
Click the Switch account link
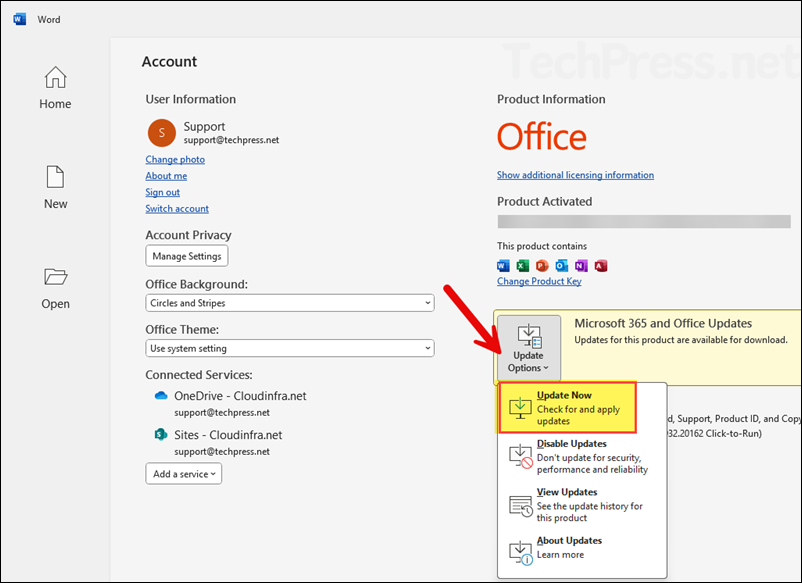[177, 208]
